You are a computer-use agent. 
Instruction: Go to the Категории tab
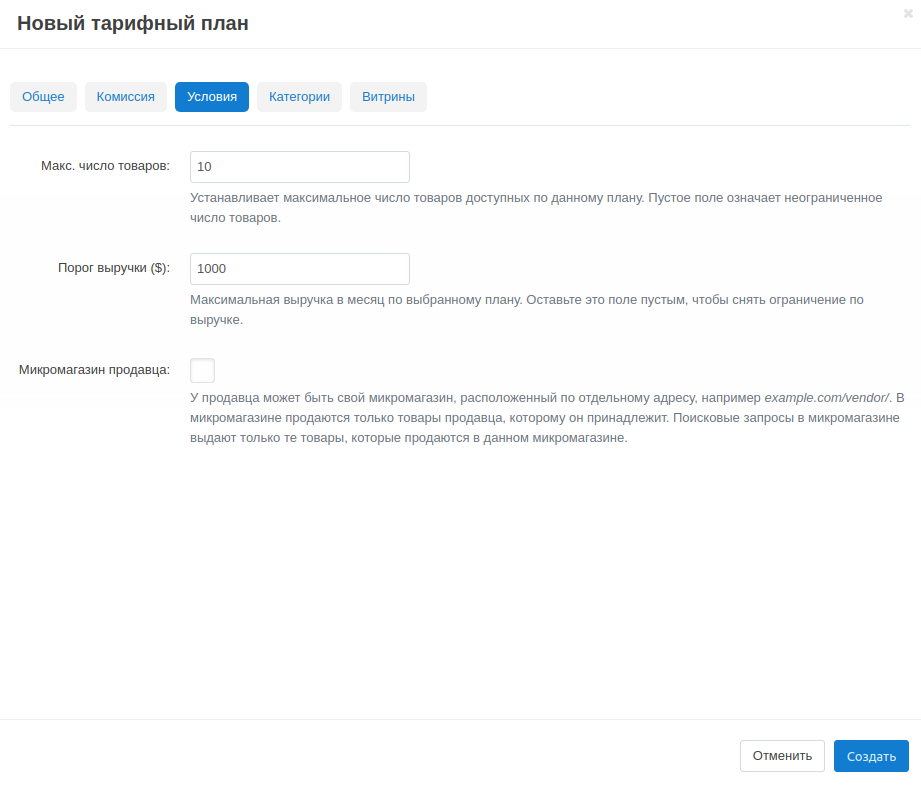point(299,97)
